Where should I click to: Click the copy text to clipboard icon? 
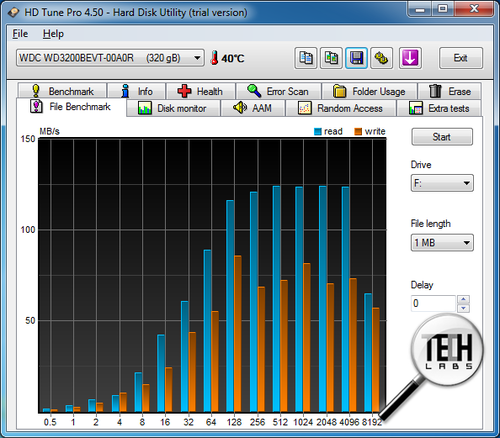click(306, 58)
